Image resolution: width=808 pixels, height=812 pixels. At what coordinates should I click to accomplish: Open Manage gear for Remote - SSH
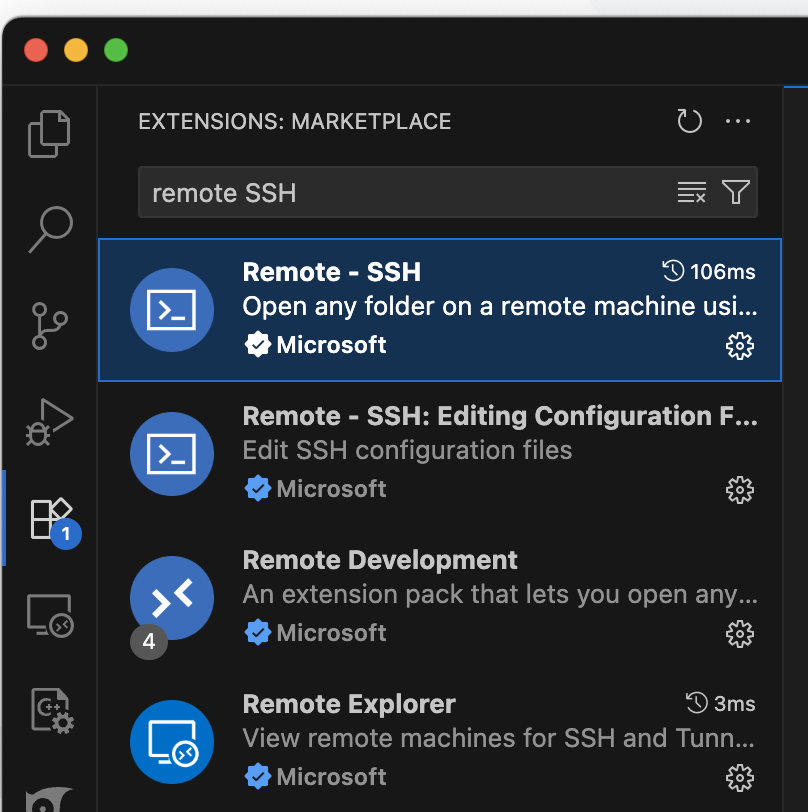[740, 346]
